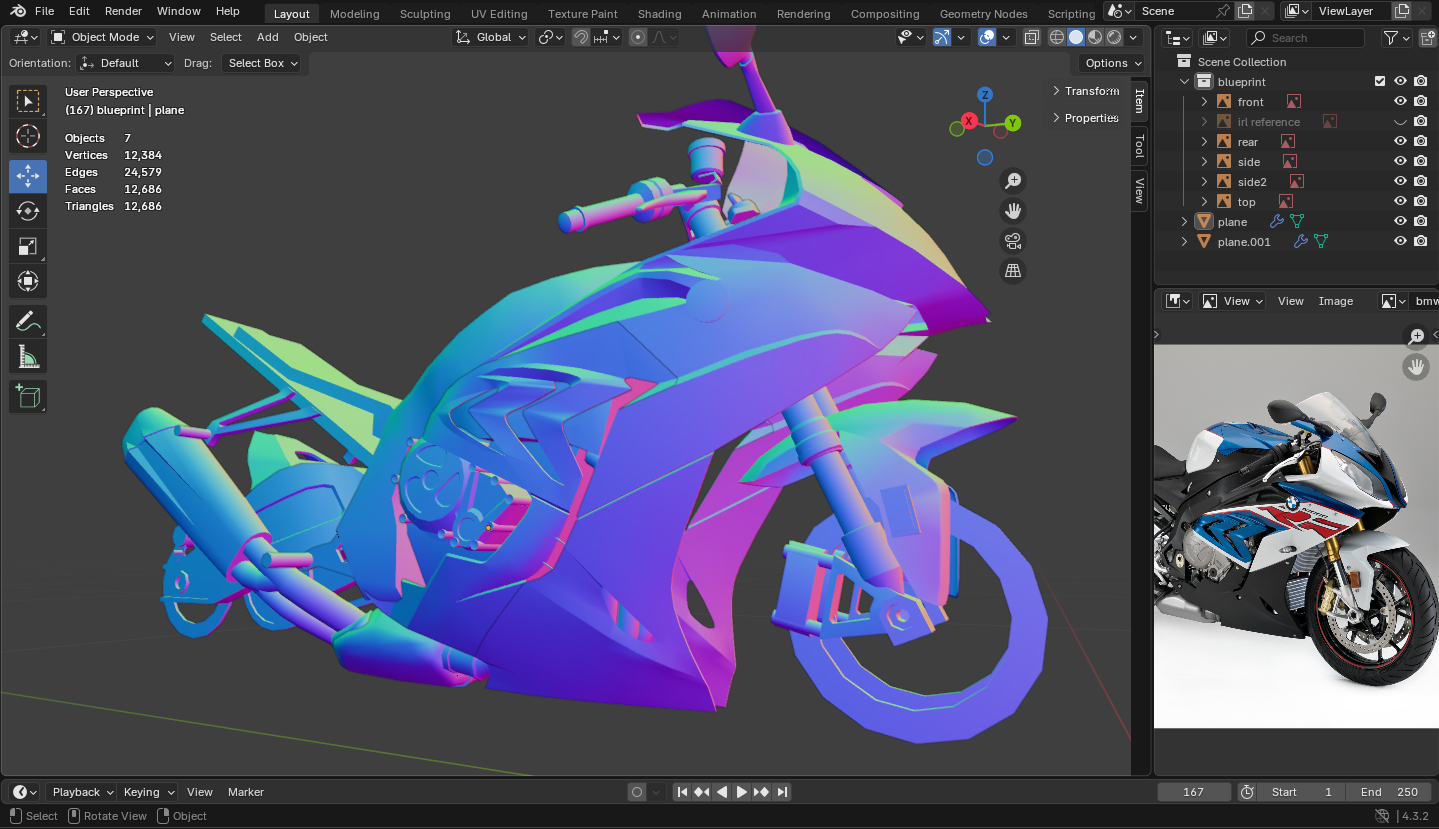Select the Annotate tool

point(28,322)
